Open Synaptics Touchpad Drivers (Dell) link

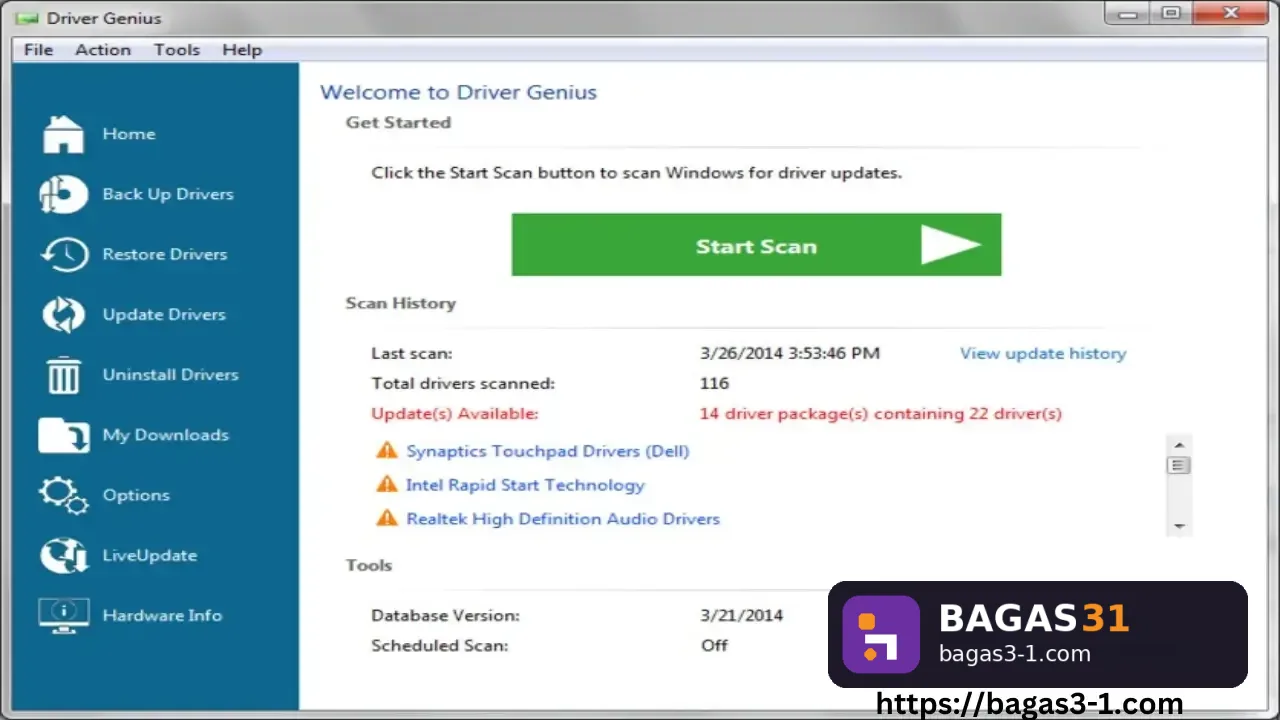click(x=548, y=451)
